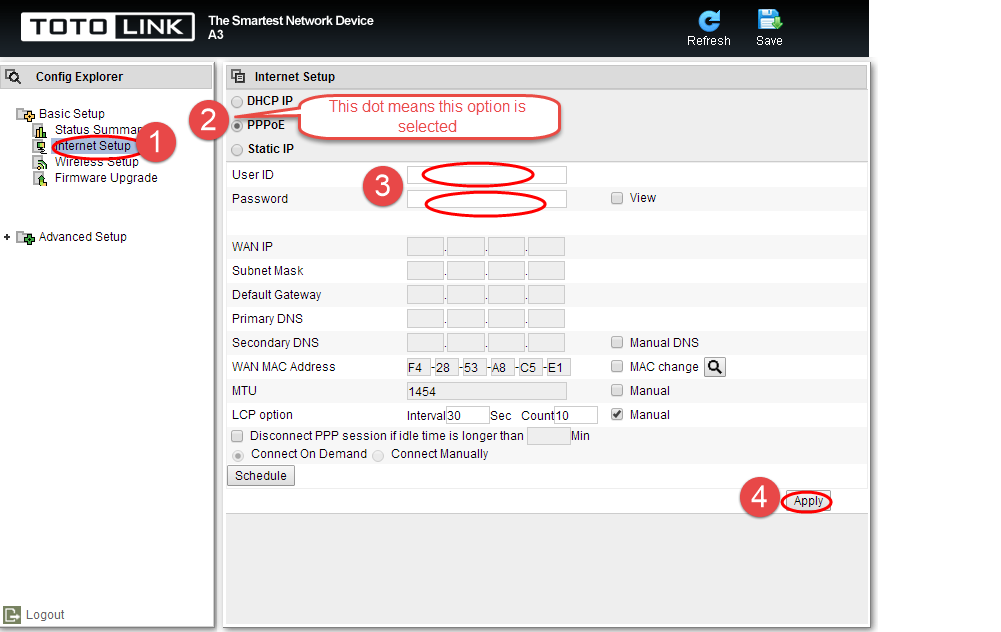Open Advanced Setup in the tree

pyautogui.click(x=82, y=237)
